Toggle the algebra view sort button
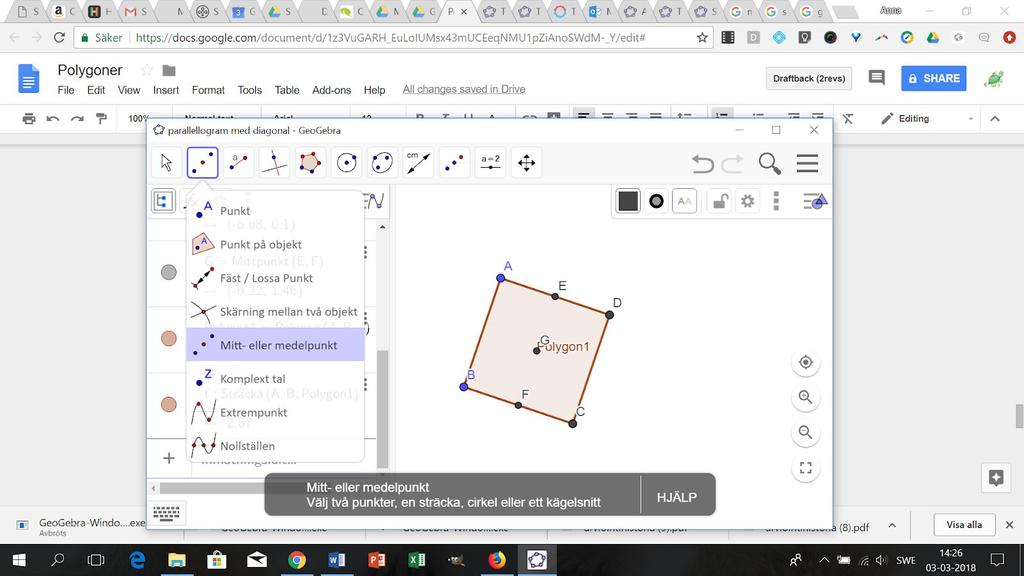Screen dimensions: 1024x576 pos(163,201)
